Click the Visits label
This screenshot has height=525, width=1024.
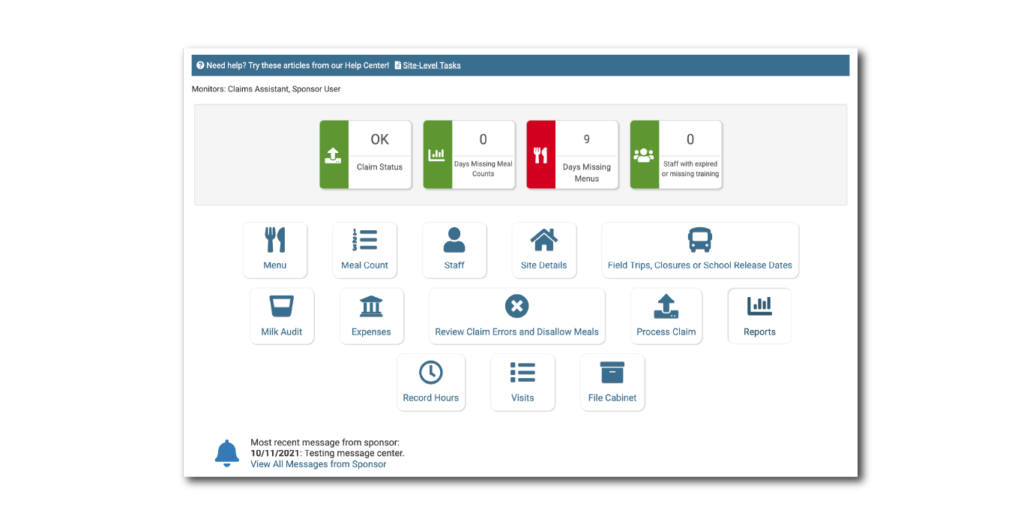pos(522,398)
